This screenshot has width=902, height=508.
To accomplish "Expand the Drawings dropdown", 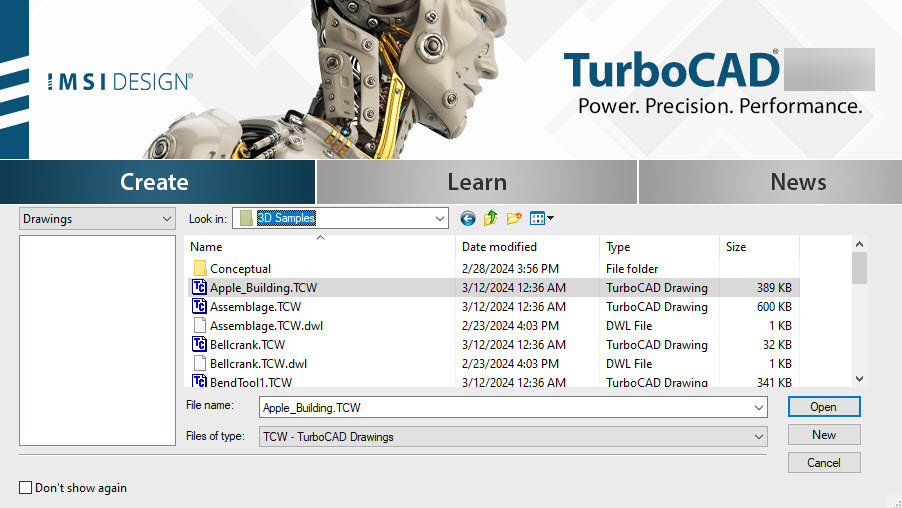I will click(x=97, y=219).
